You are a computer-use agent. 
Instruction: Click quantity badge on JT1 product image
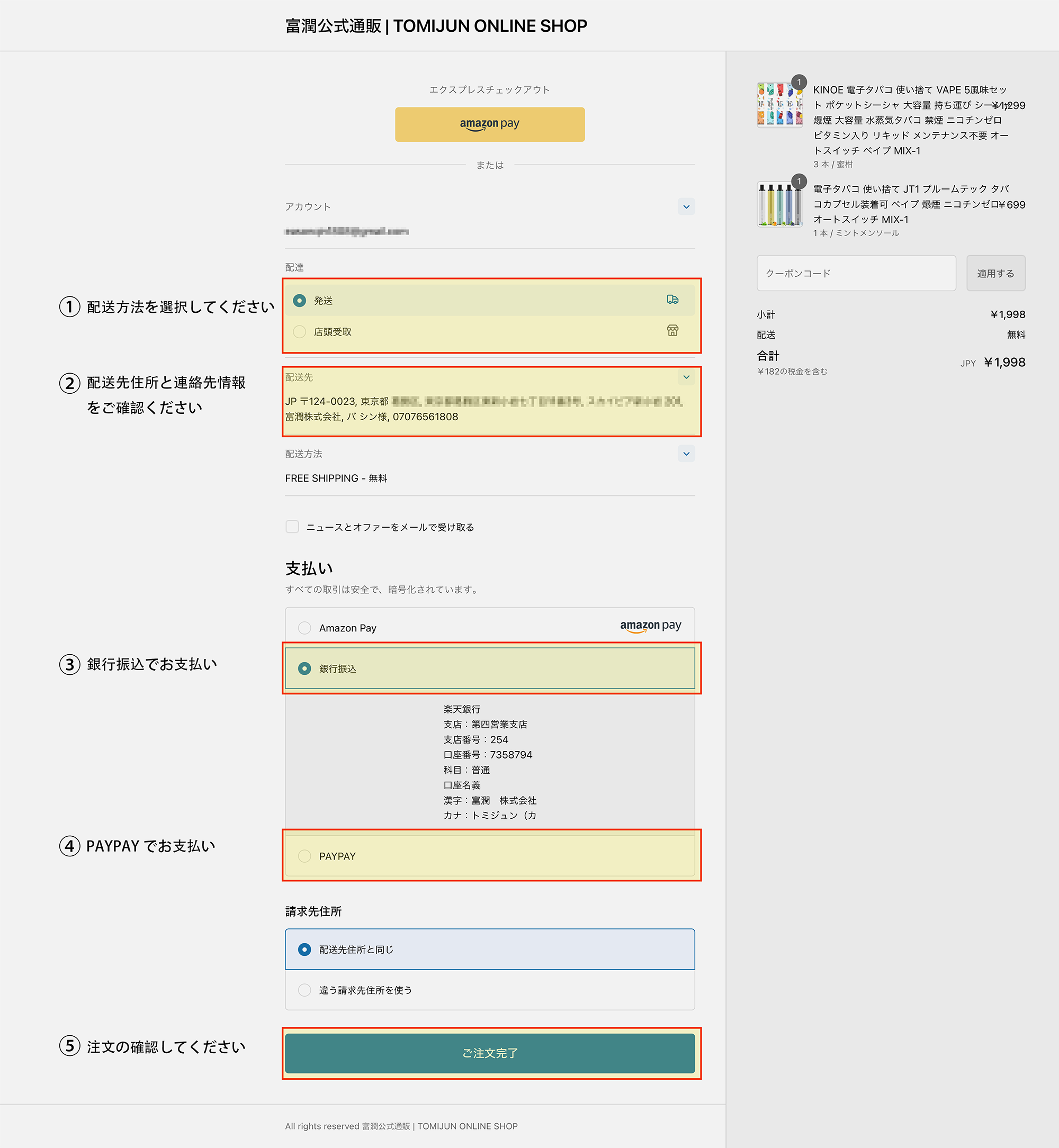tap(799, 182)
